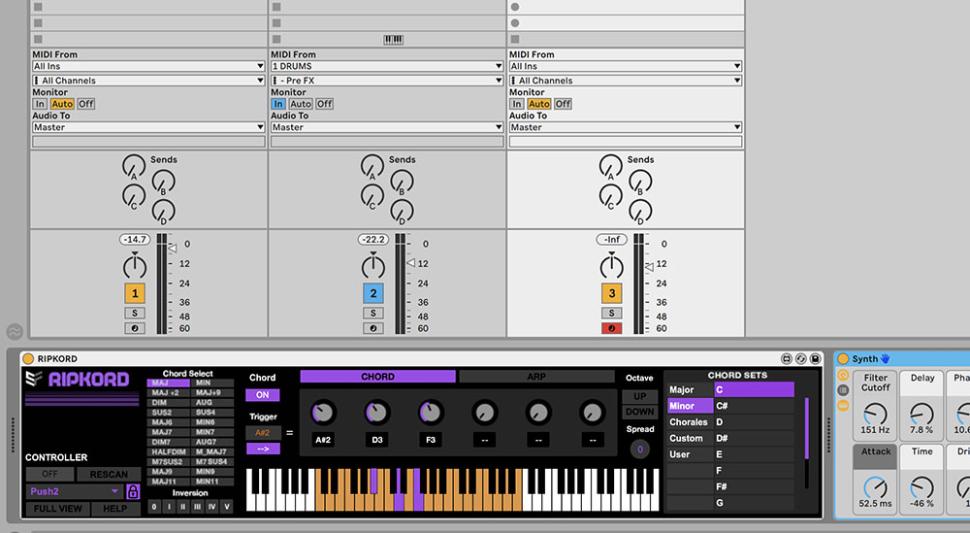Click Send A knob on track 1
Image resolution: width=970 pixels, height=533 pixels.
(x=133, y=166)
